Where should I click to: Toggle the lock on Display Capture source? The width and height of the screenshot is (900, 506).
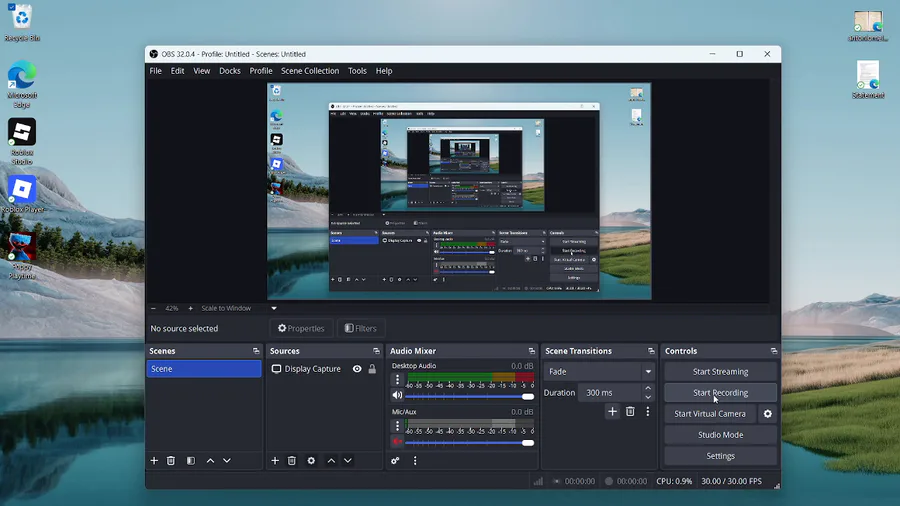372,369
